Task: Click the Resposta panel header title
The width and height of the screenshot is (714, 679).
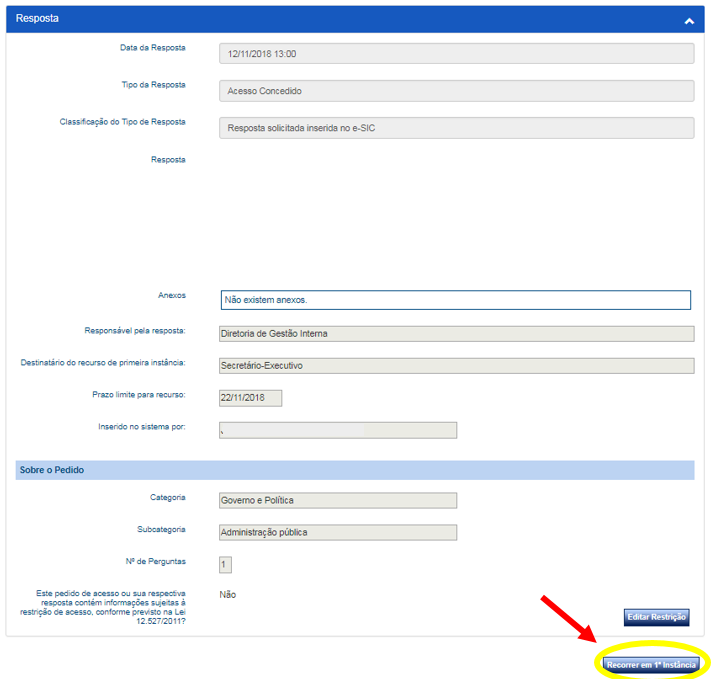Action: pyautogui.click(x=37, y=19)
